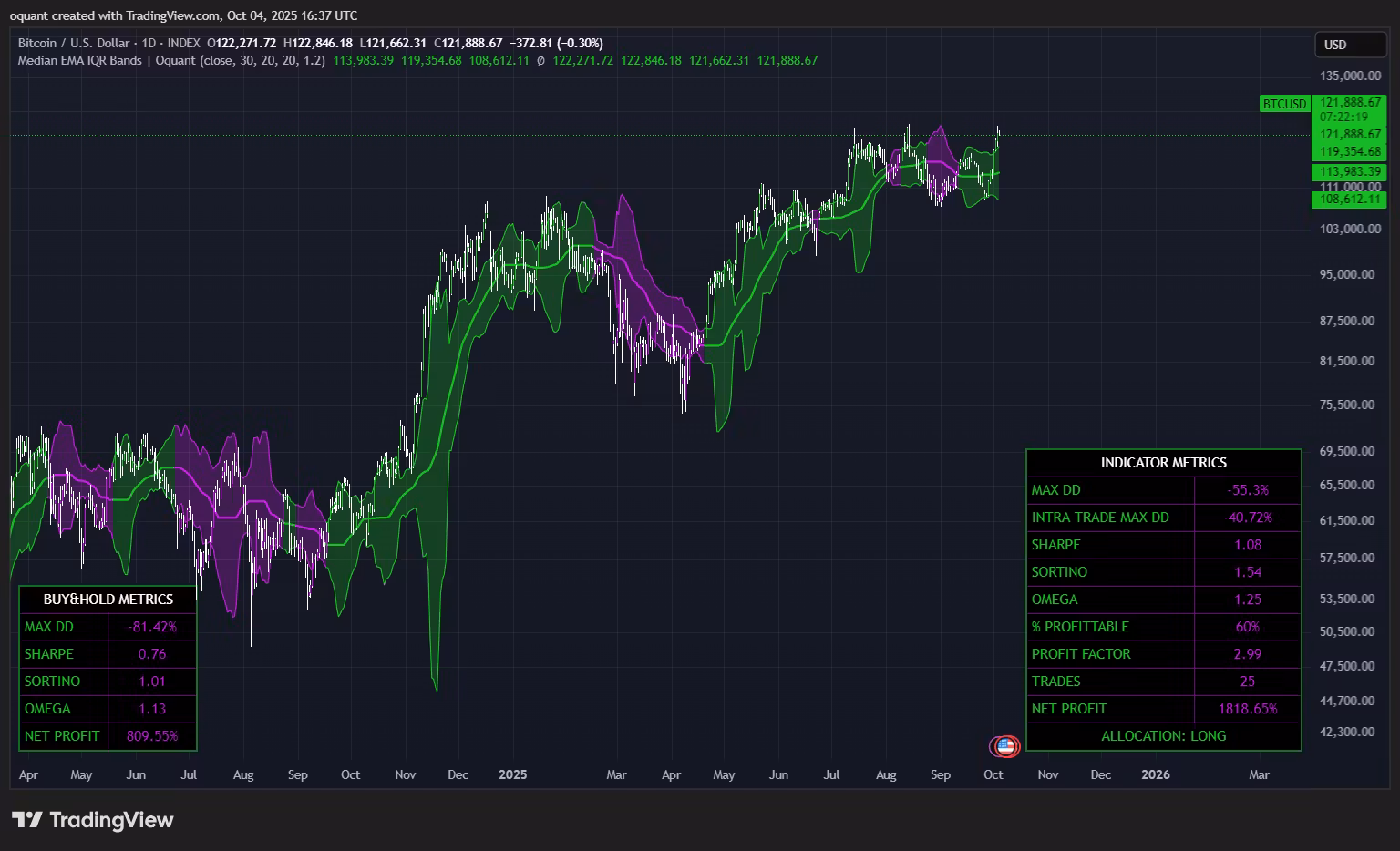Click the INDICATOR METRICS table header
Screen dimensions: 1400x851
click(1163, 463)
